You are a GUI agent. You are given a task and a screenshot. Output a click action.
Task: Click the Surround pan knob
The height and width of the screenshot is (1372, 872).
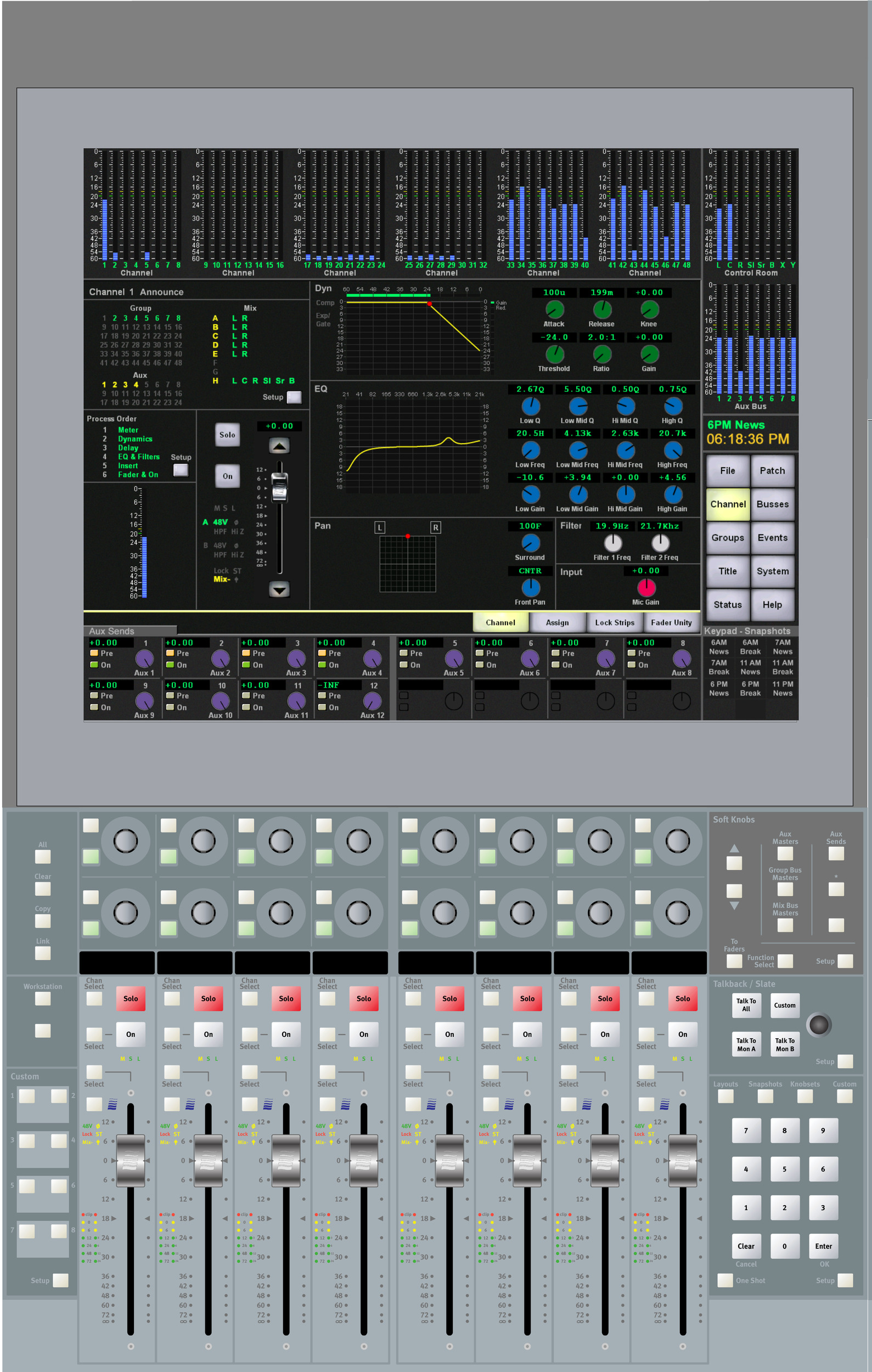530,543
